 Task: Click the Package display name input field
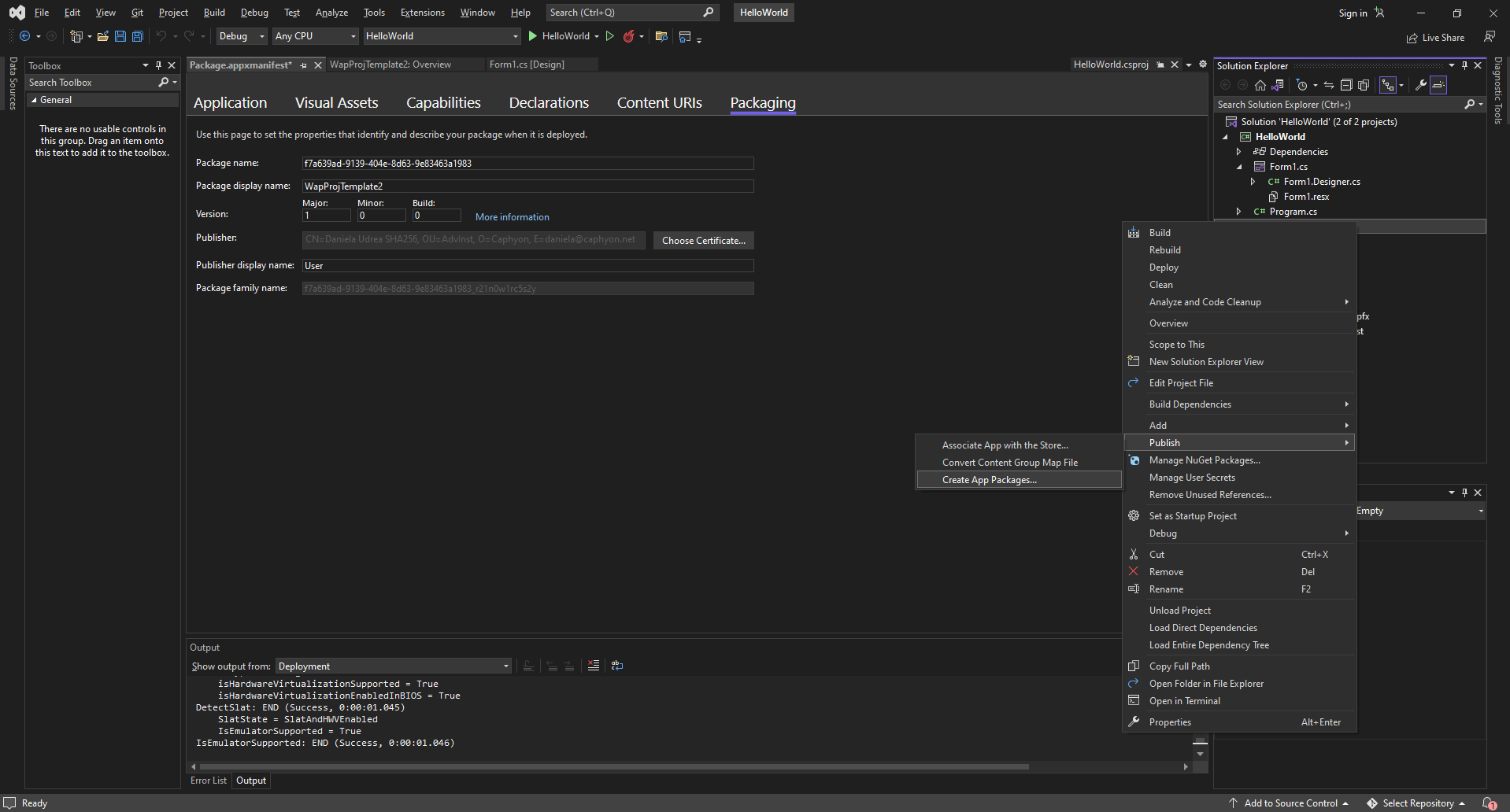(527, 186)
